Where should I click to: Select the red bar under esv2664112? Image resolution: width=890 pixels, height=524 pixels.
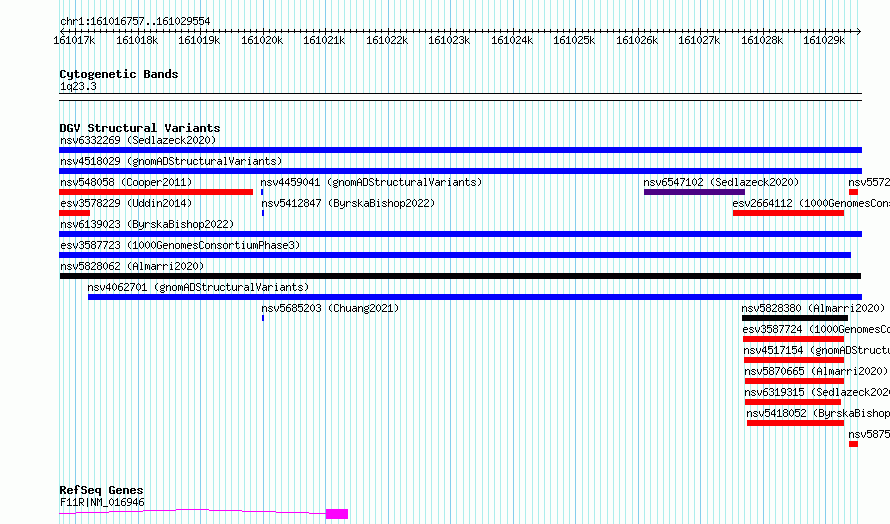pyautogui.click(x=788, y=213)
